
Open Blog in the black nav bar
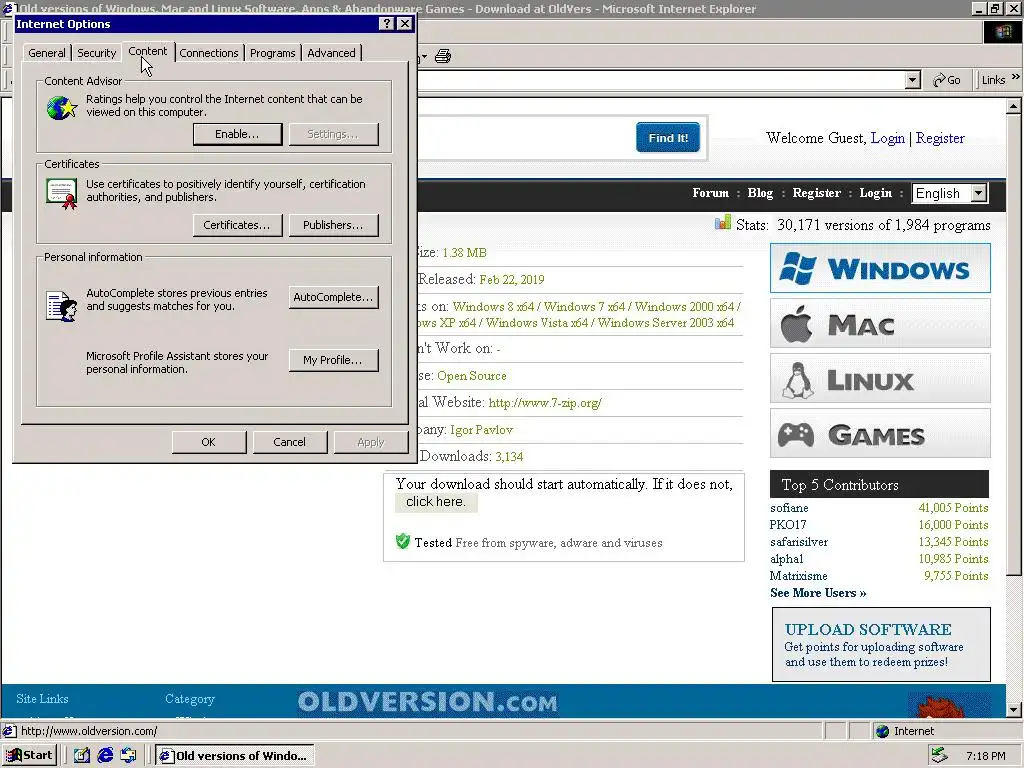point(760,193)
